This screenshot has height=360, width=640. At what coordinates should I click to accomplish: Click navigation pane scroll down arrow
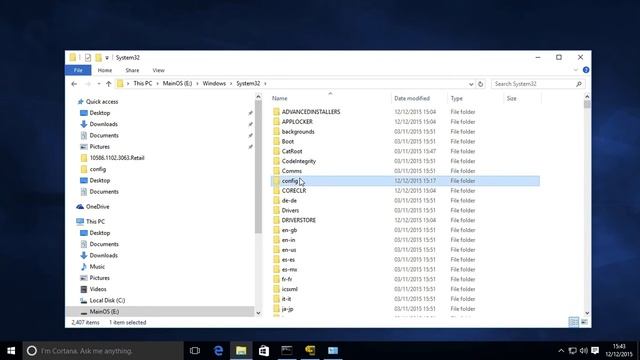coord(258,313)
